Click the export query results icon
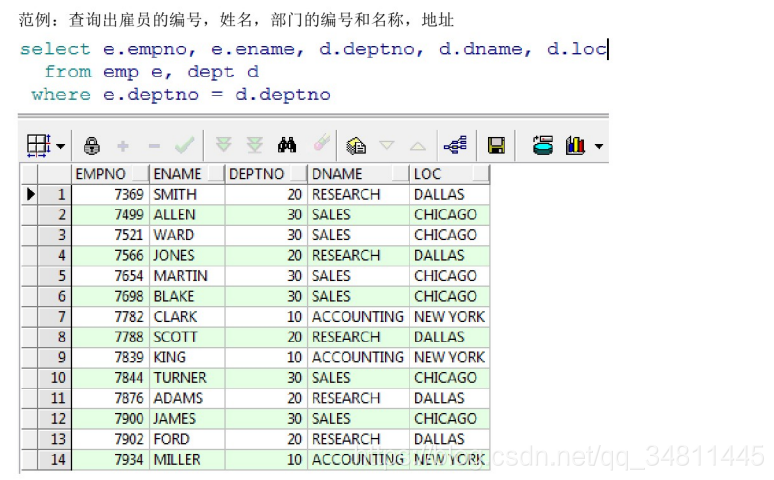The height and width of the screenshot is (480, 774). (x=356, y=146)
